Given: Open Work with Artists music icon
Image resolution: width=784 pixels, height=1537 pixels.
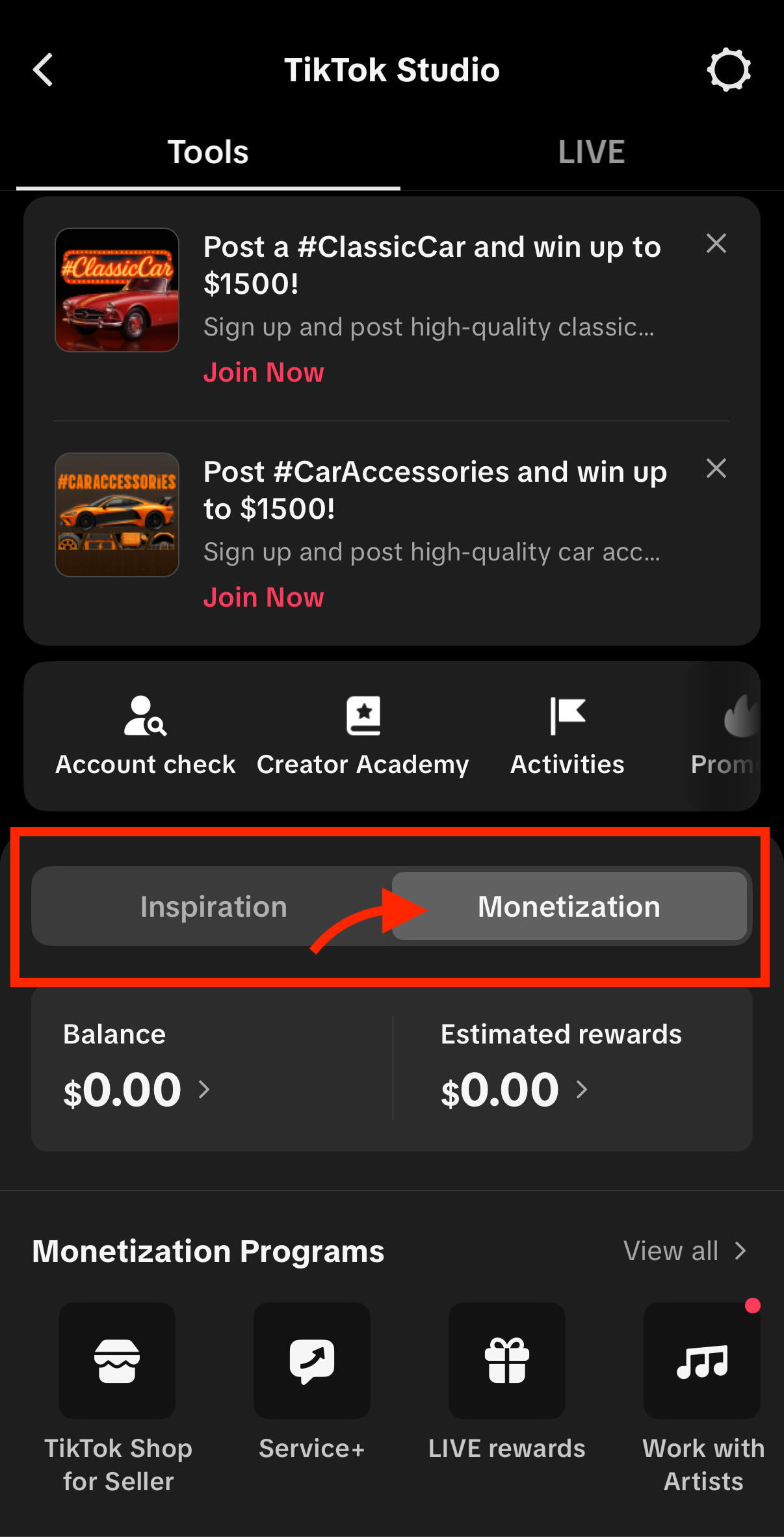Looking at the screenshot, I should pyautogui.click(x=702, y=1361).
